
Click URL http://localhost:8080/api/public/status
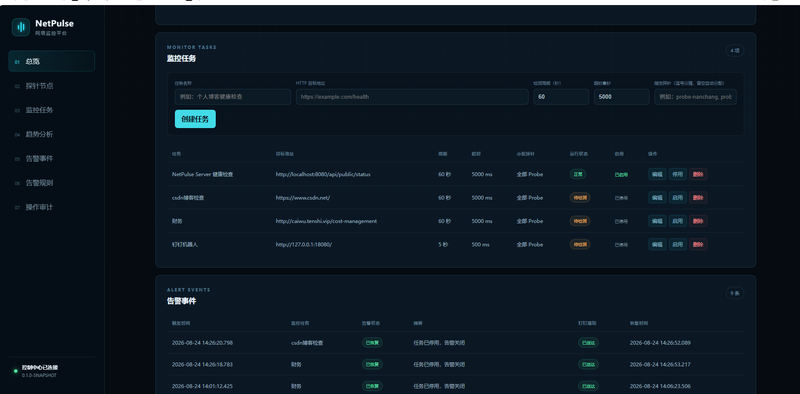323,174
